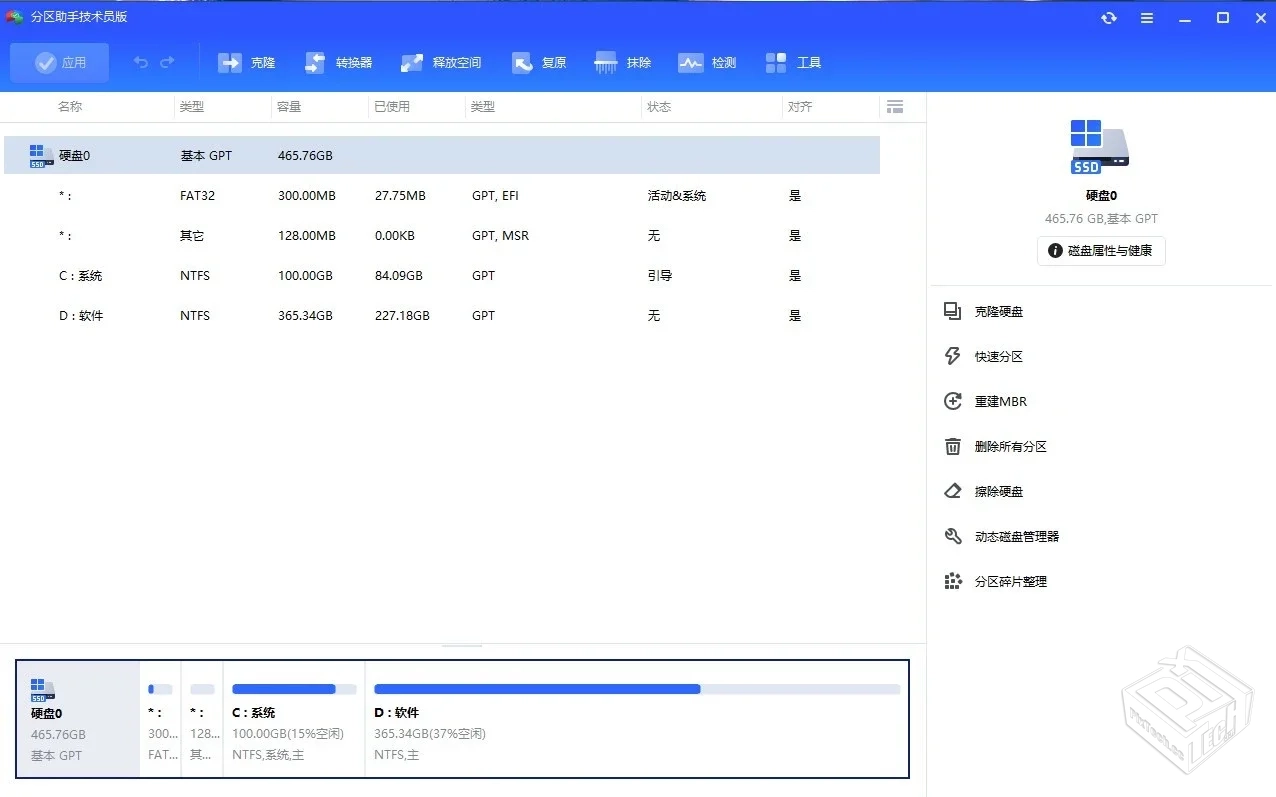
Task: Open the column display options icon
Action: coord(895,106)
